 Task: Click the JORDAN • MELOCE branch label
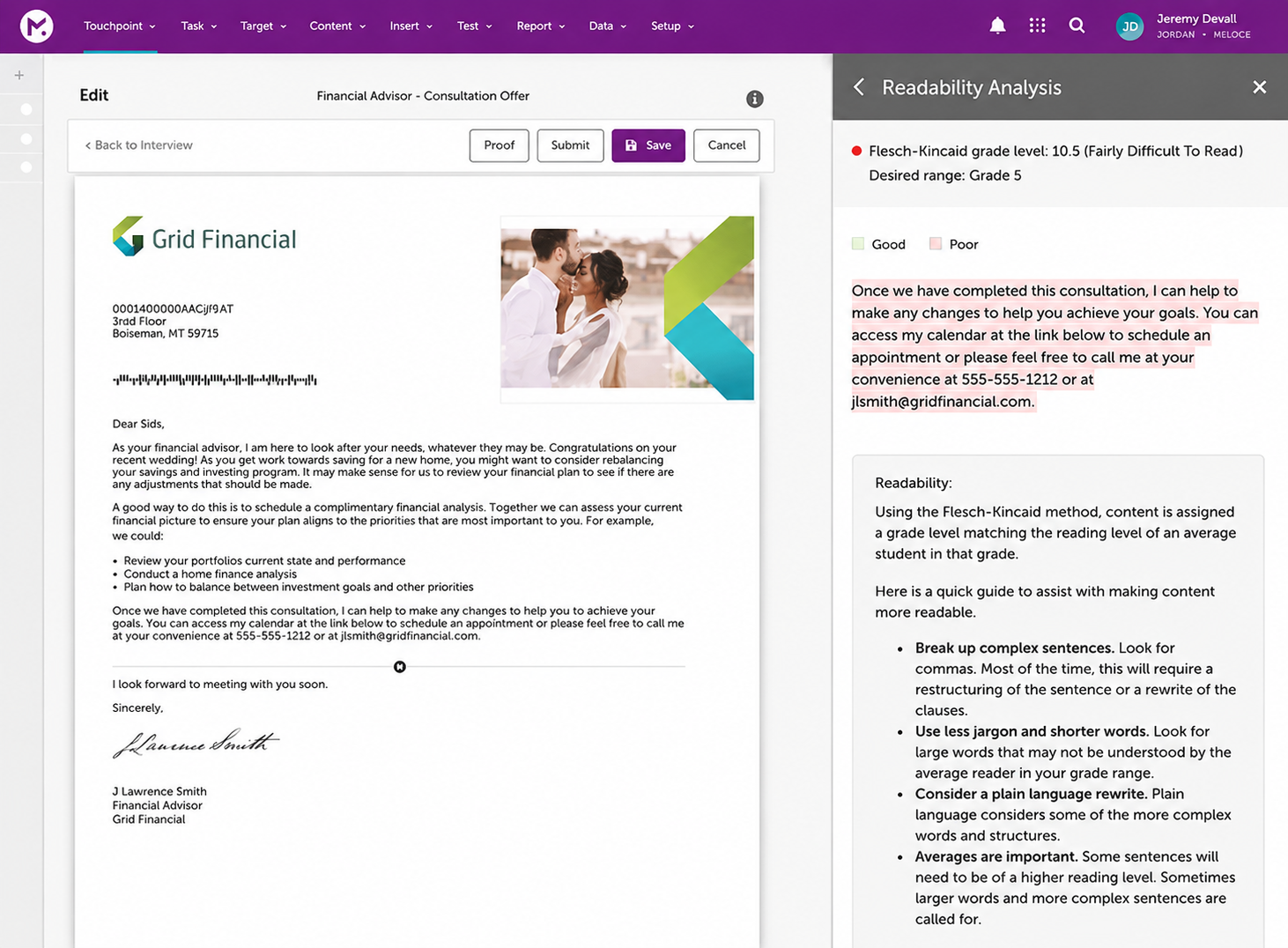coord(1203,35)
